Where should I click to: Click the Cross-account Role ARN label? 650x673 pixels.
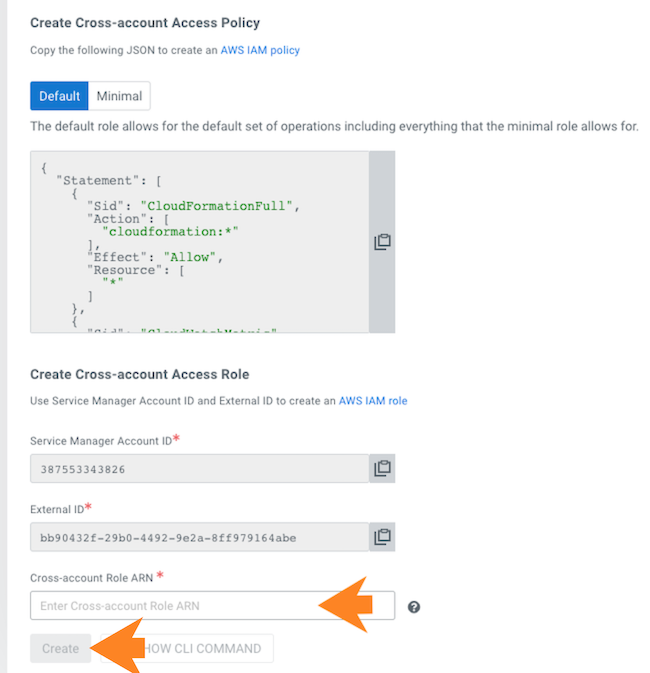tap(92, 577)
